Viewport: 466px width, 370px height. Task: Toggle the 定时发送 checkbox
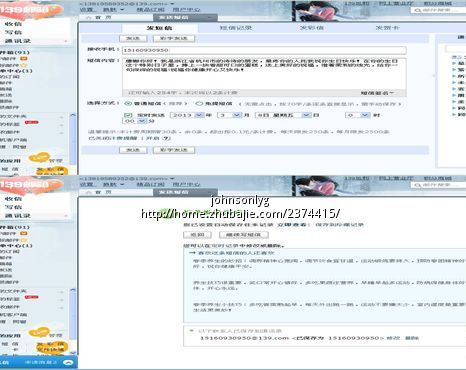click(128, 115)
